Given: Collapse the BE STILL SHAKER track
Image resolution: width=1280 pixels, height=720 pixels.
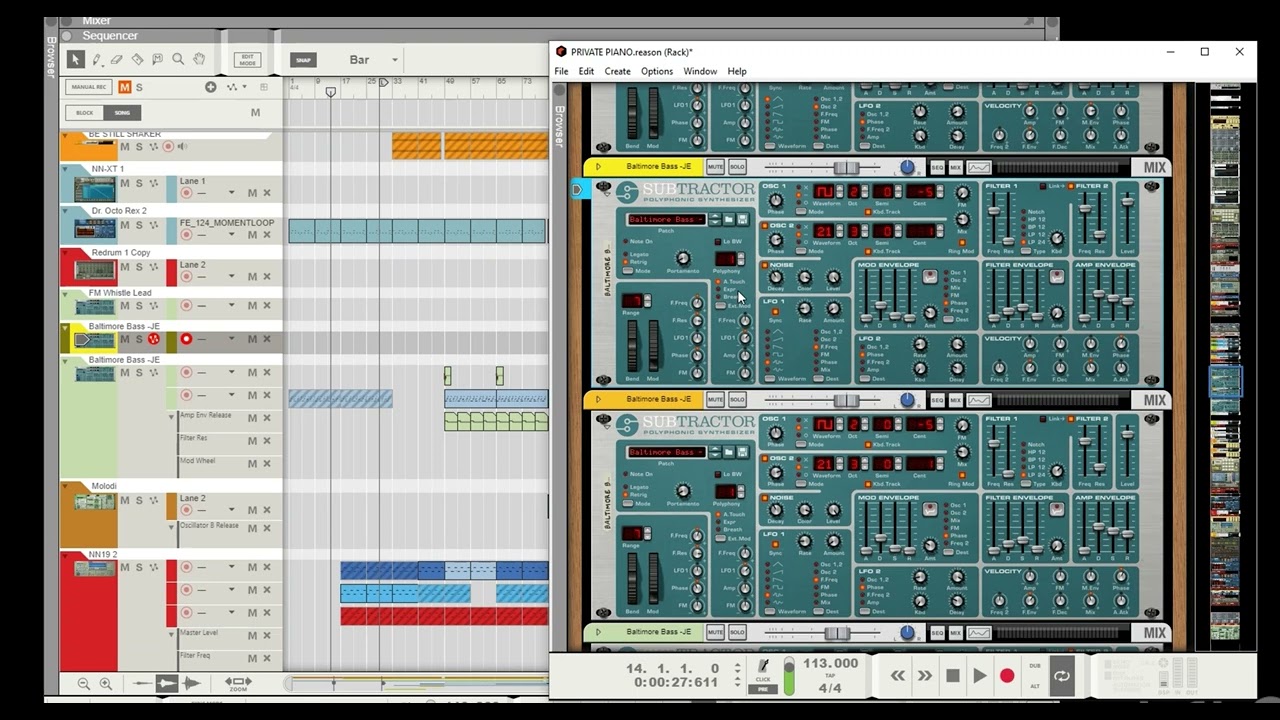Looking at the screenshot, I should pyautogui.click(x=66, y=135).
